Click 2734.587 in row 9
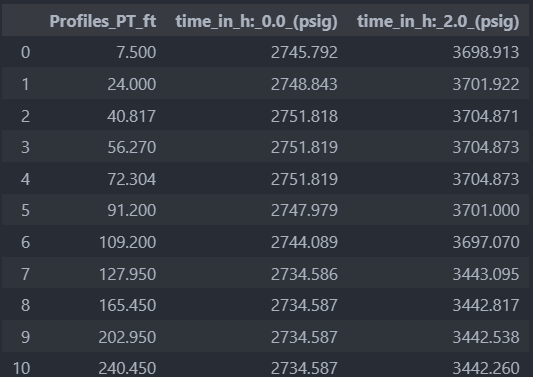Viewport: 533px width, 377px height. click(304, 337)
